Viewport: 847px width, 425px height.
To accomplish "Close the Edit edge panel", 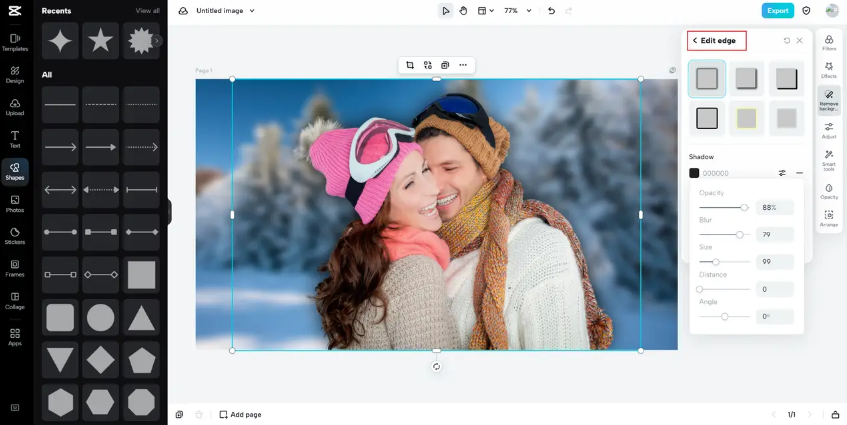I will (x=799, y=41).
